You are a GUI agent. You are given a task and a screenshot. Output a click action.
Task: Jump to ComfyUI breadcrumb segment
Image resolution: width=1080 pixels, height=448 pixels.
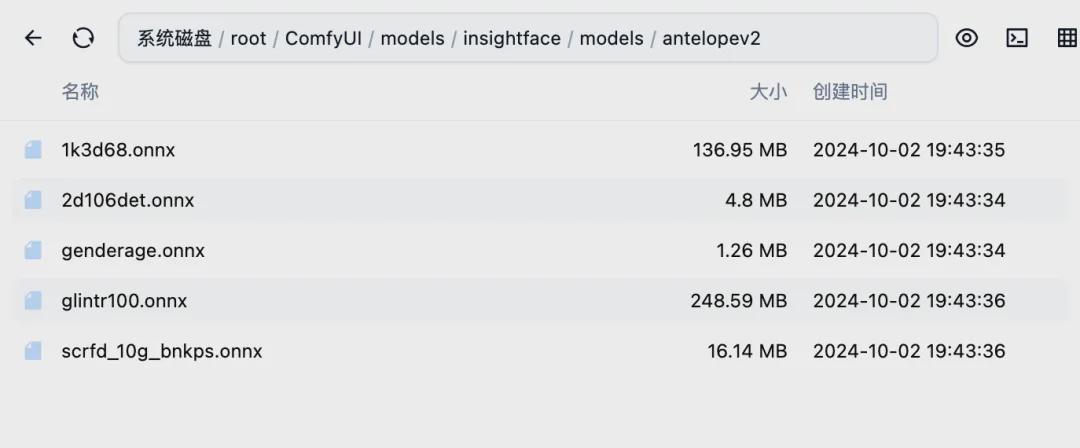[x=321, y=39]
